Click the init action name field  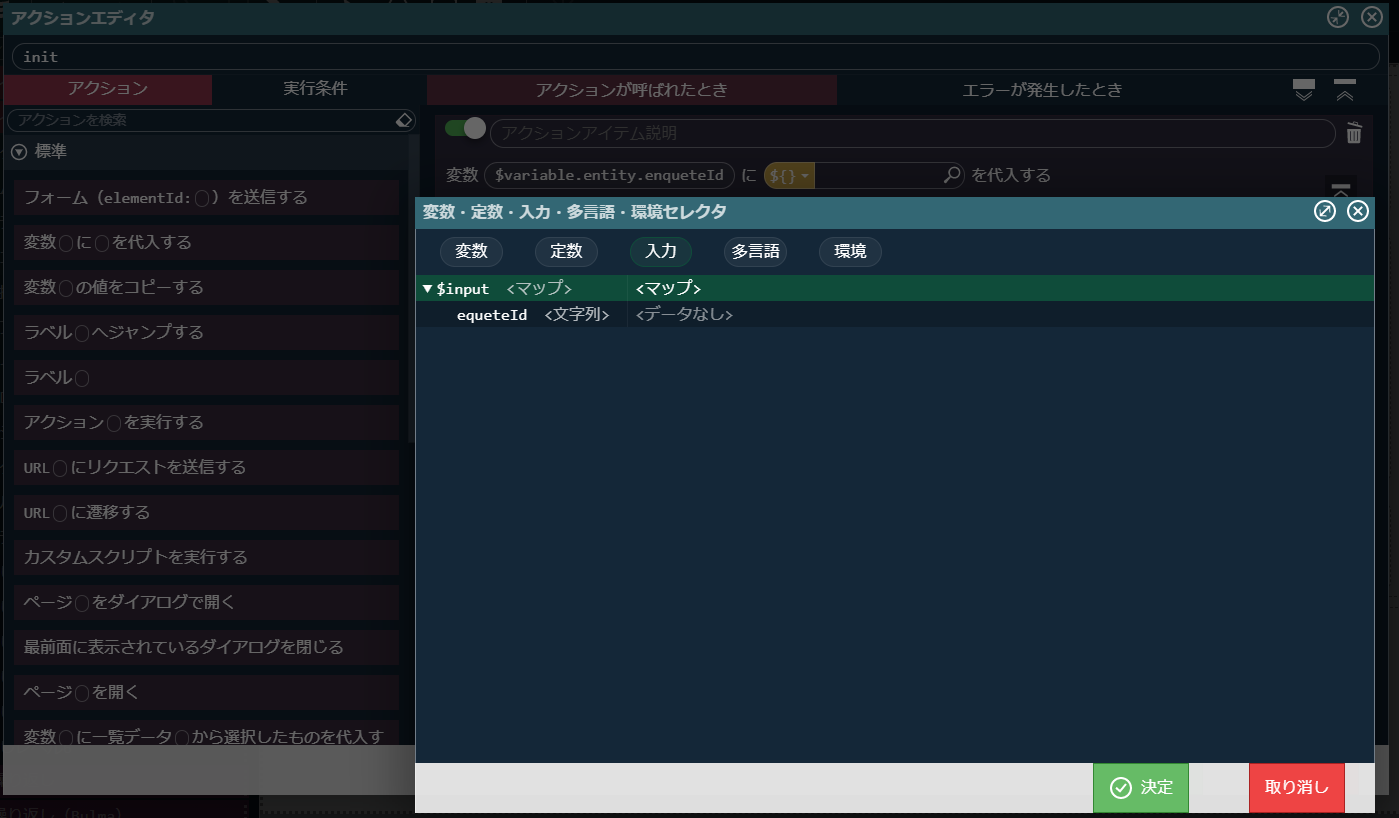[x=695, y=57]
